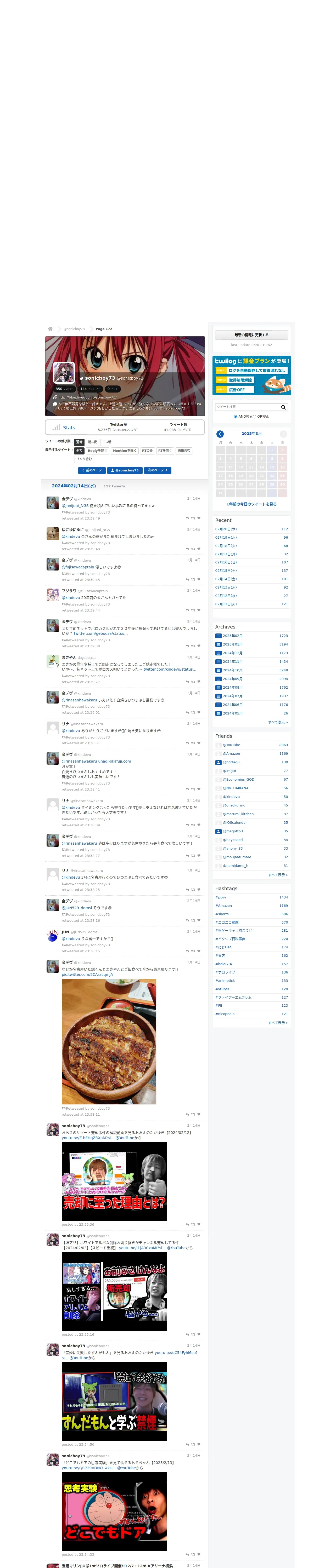336x1568 pixels.
Task: Open unagi-okafuji.com link in tweet
Action: pos(114,762)
